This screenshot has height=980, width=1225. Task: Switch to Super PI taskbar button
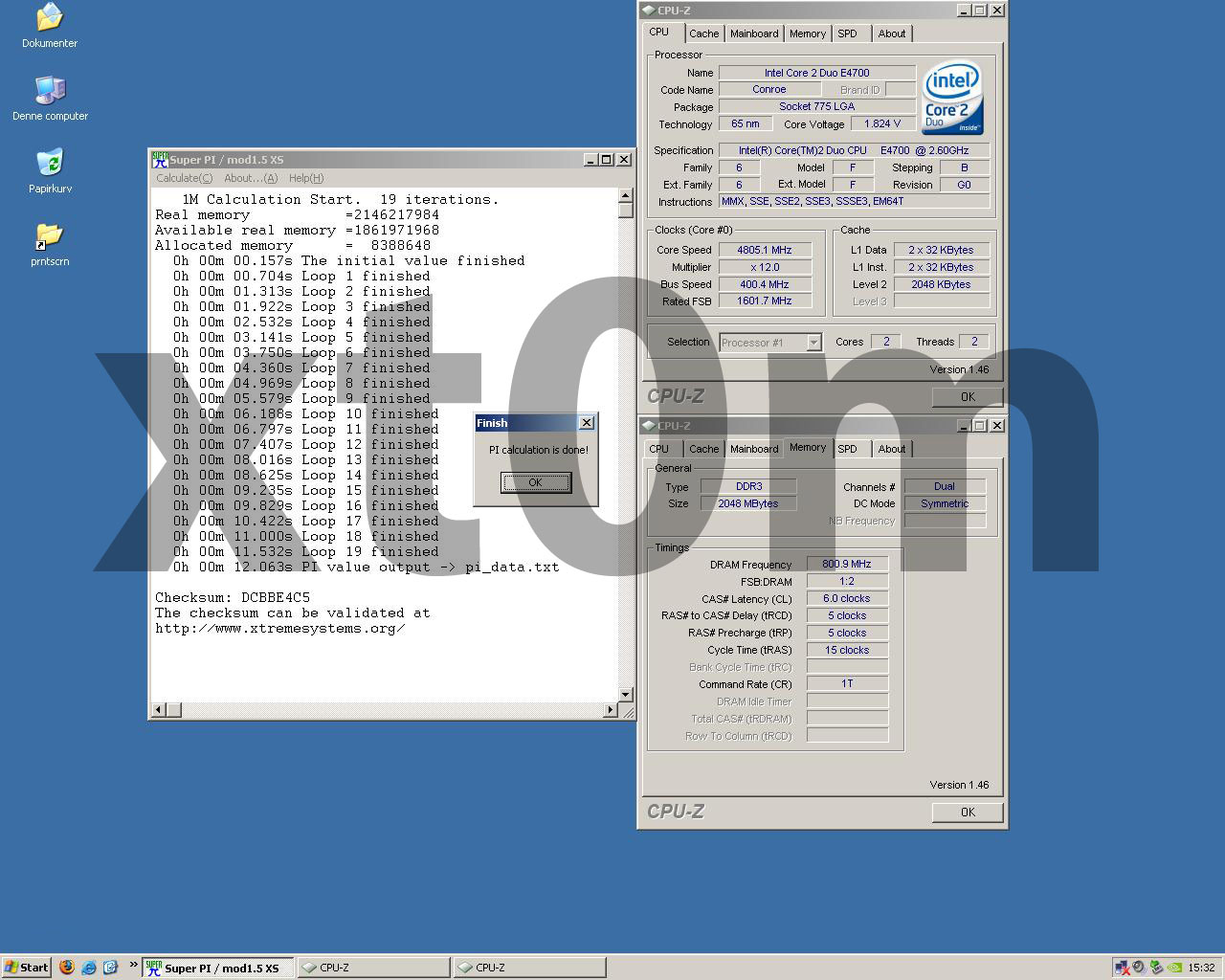pyautogui.click(x=218, y=968)
